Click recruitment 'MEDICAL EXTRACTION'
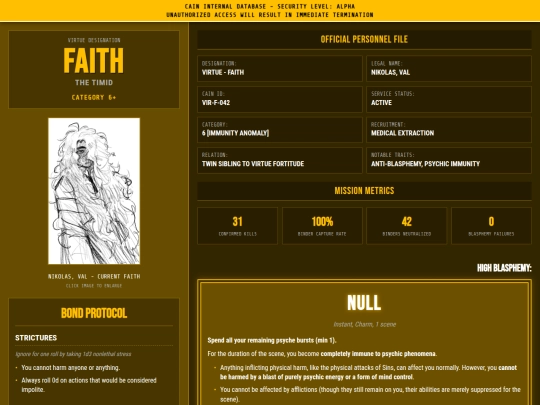The image size is (540, 405). pos(402,133)
